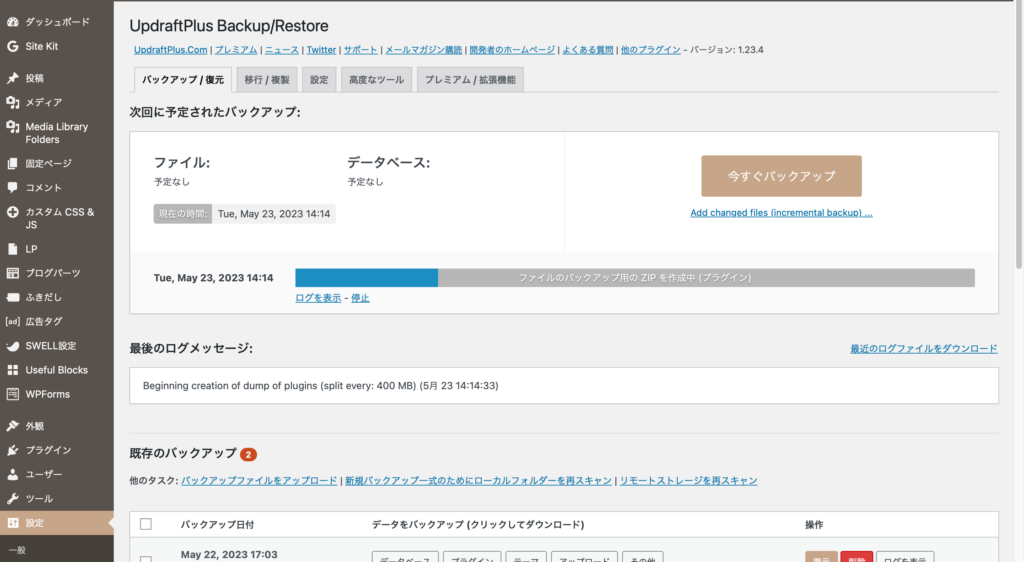Click Add changed files (incremental backup) link
Screen dimensions: 1024x562
click(782, 213)
